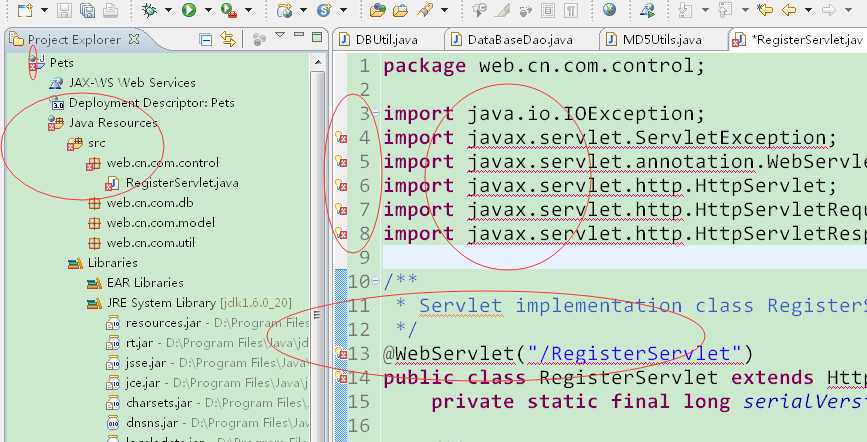Click the Open Task folder icon
The height and width of the screenshot is (442, 867).
click(400, 10)
